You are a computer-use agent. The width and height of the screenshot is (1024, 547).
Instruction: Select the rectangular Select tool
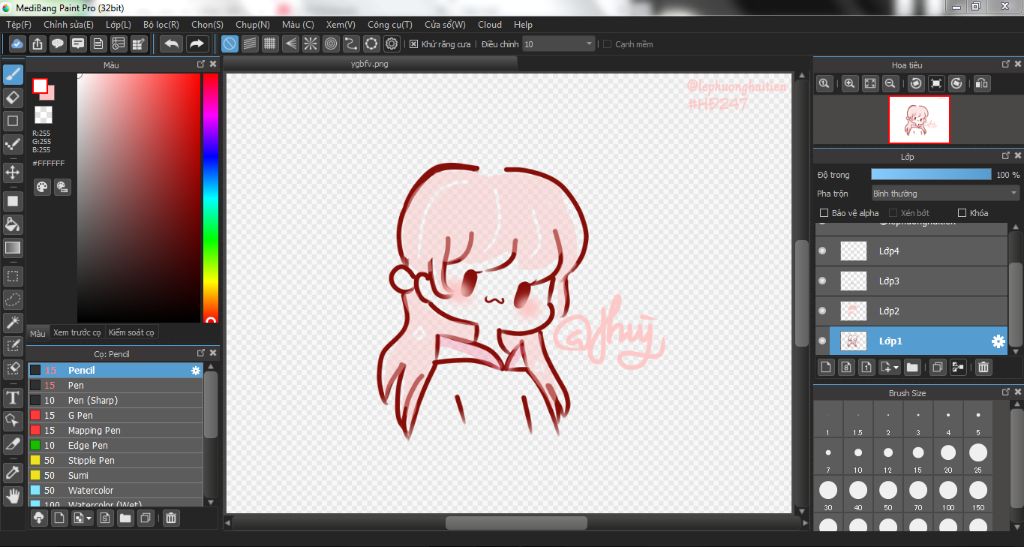point(12,276)
